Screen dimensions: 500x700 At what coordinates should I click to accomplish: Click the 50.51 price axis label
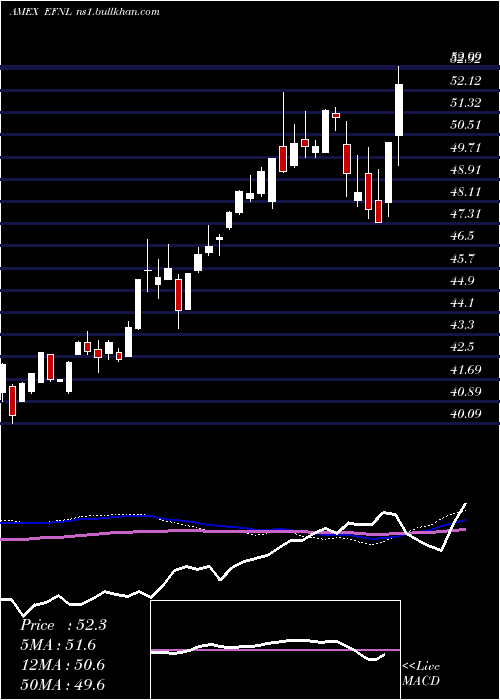pos(466,125)
